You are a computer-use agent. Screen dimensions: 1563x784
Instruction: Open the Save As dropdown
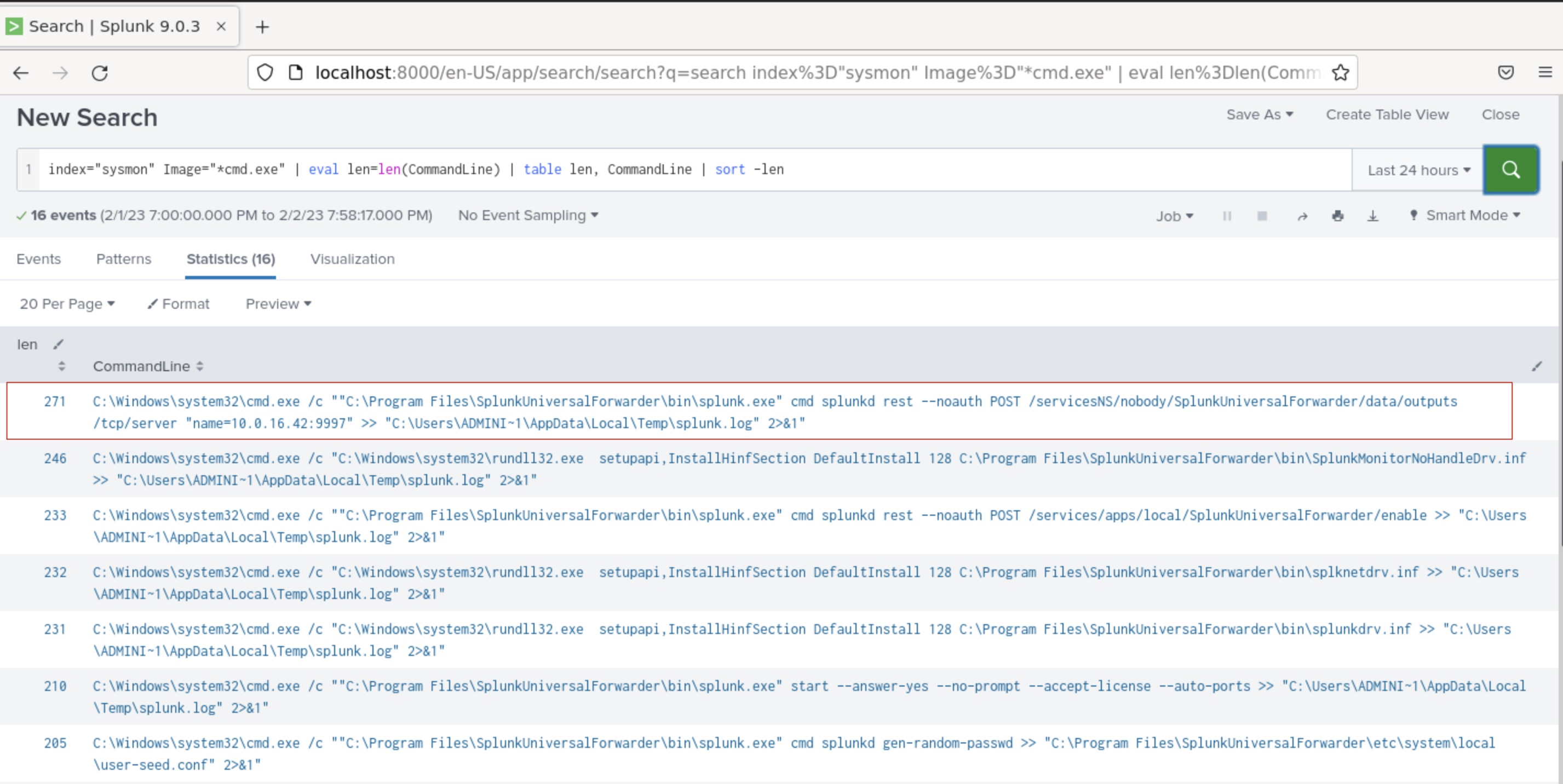(1260, 114)
